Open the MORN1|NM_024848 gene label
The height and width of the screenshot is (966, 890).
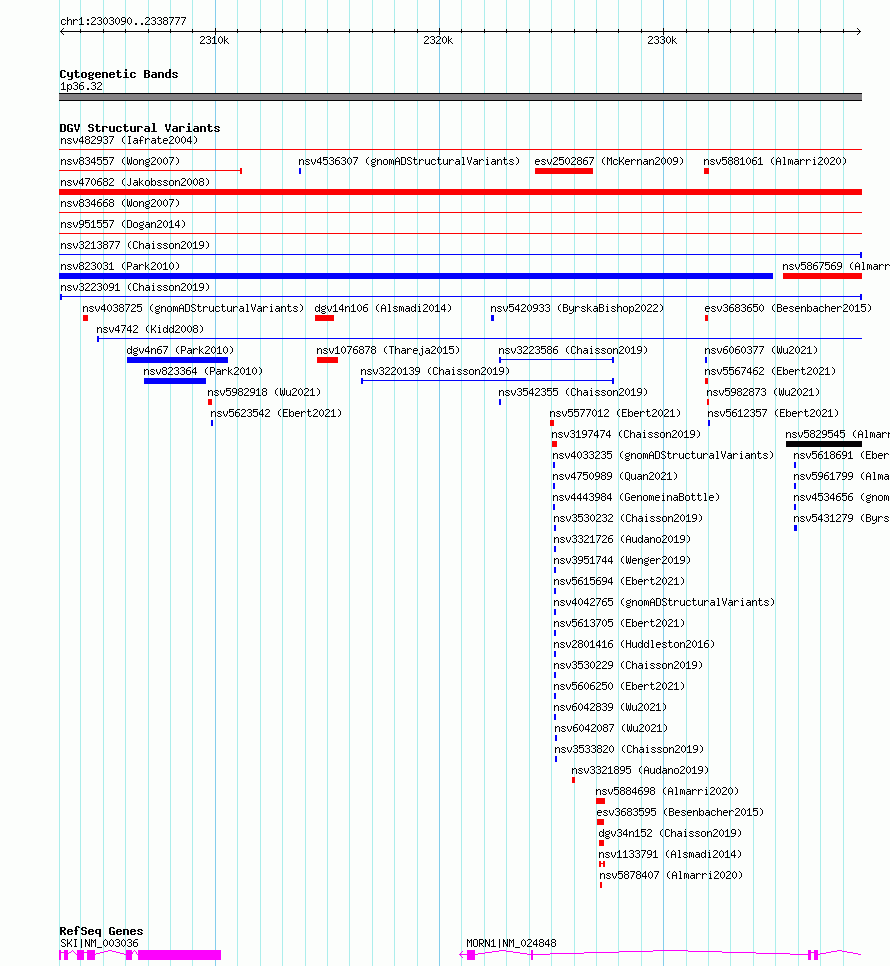click(x=511, y=943)
